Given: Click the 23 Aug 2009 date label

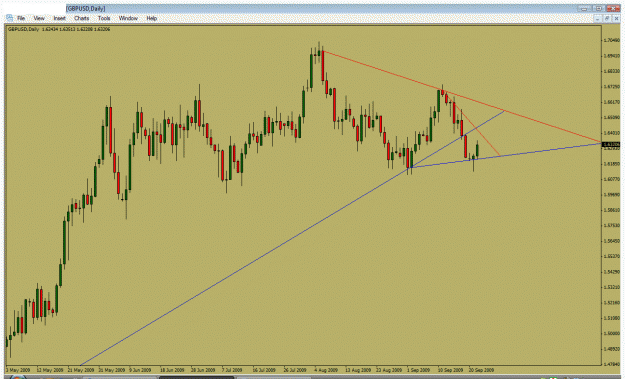Looking at the screenshot, I should (389, 370).
